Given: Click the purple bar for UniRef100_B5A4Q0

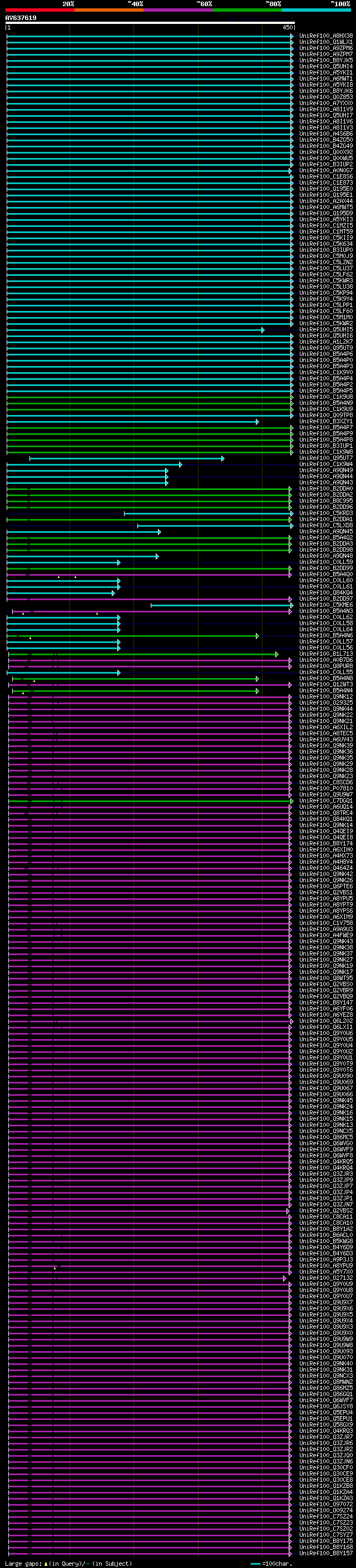Looking at the screenshot, I should coord(149,575).
